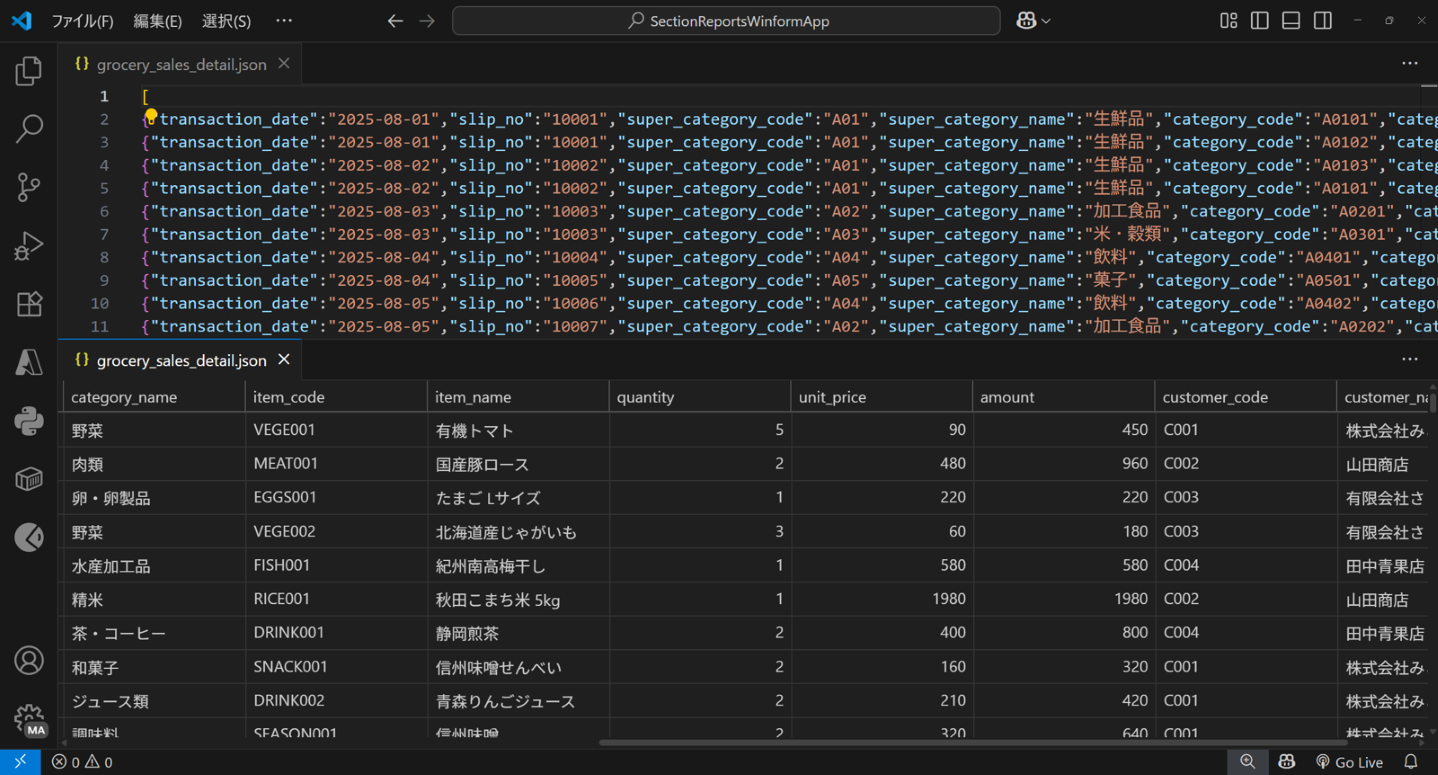The image size is (1438, 775).
Task: Click the errors and warnings status indicator
Action: [x=82, y=762]
